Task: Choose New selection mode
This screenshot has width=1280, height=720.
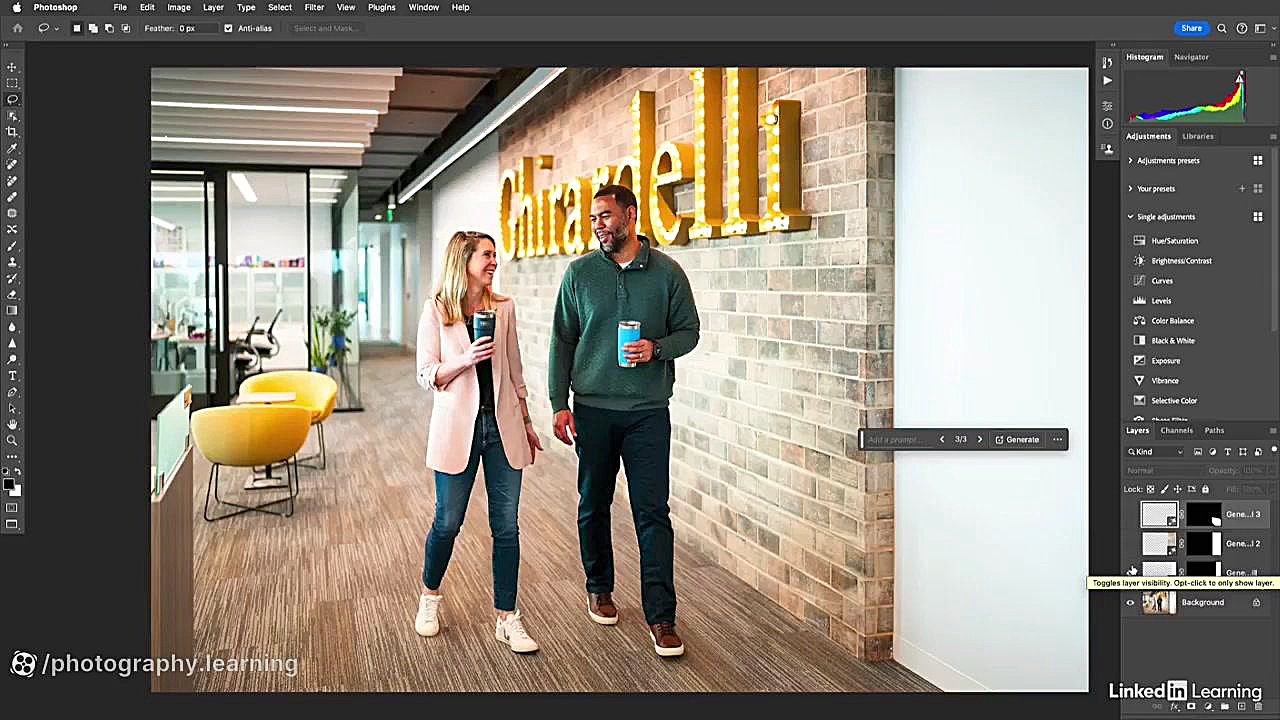Action: coord(77,28)
